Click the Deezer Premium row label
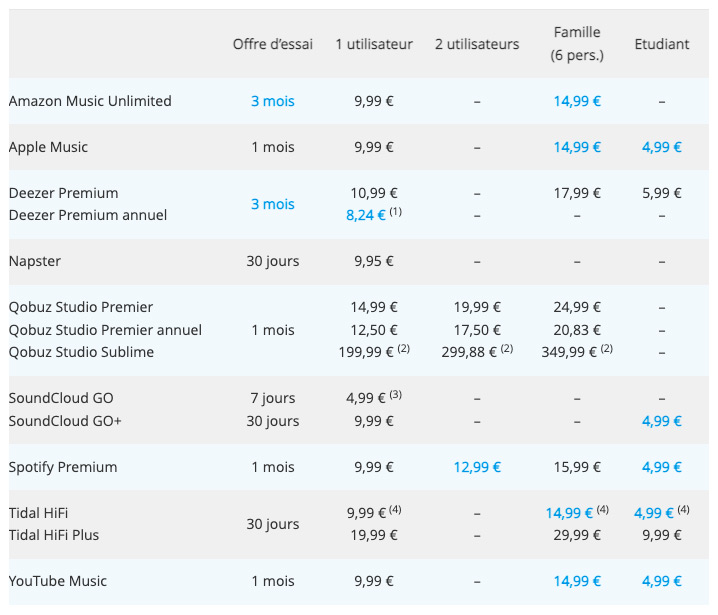This screenshot has height=615, width=718. tap(63, 193)
